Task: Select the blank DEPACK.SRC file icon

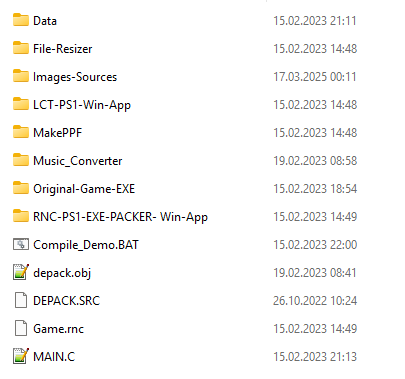Action: (21, 300)
